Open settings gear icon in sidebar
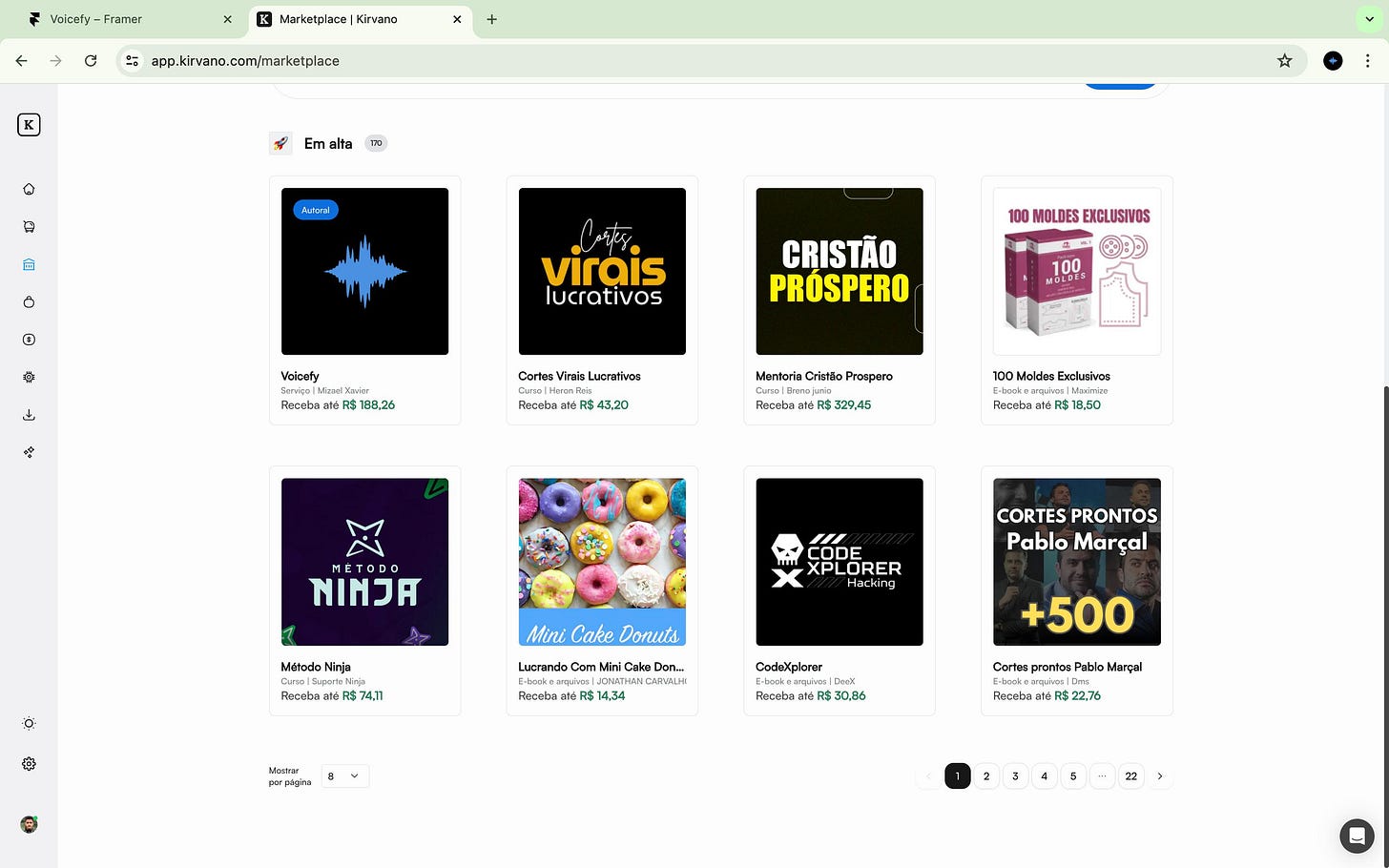This screenshot has width=1389, height=868. pos(29,764)
